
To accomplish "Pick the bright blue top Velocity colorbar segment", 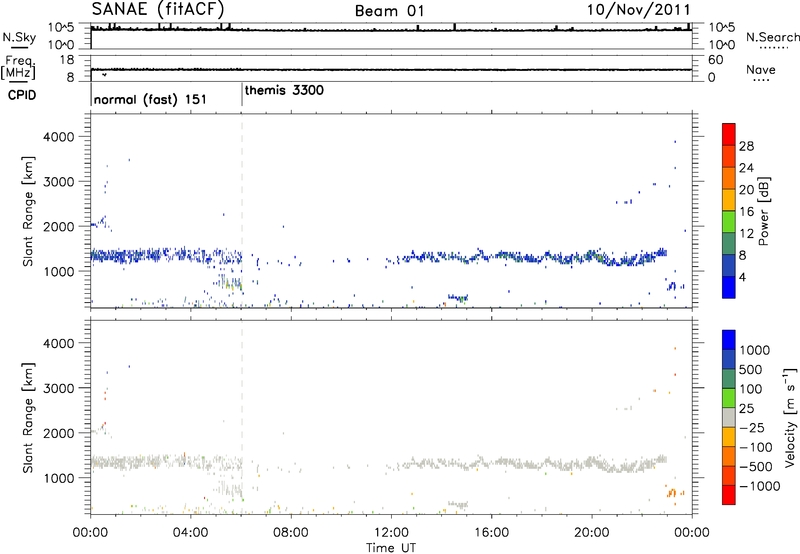I will click(x=729, y=340).
